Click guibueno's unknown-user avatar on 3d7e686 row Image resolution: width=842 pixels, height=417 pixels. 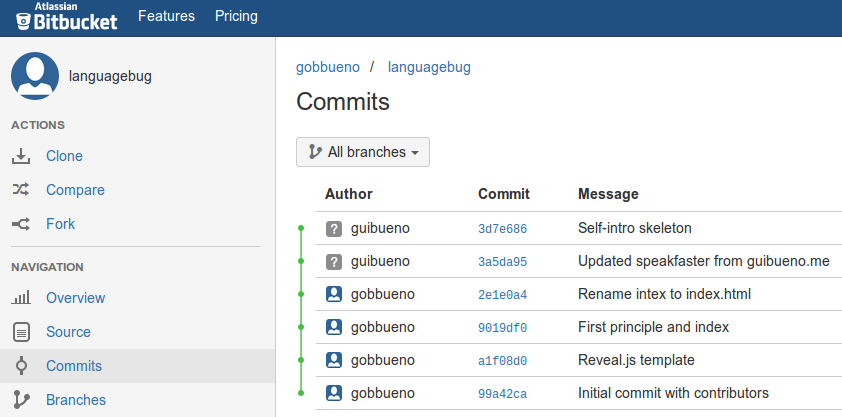pyautogui.click(x=334, y=229)
